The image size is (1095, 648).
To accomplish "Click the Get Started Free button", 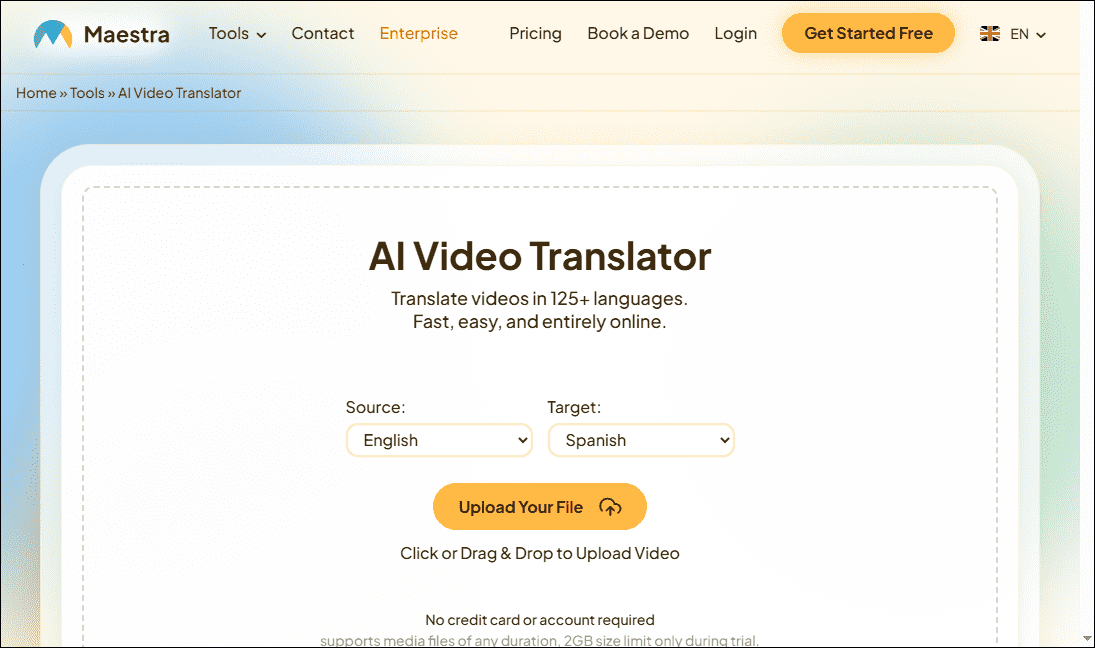I will [867, 33].
